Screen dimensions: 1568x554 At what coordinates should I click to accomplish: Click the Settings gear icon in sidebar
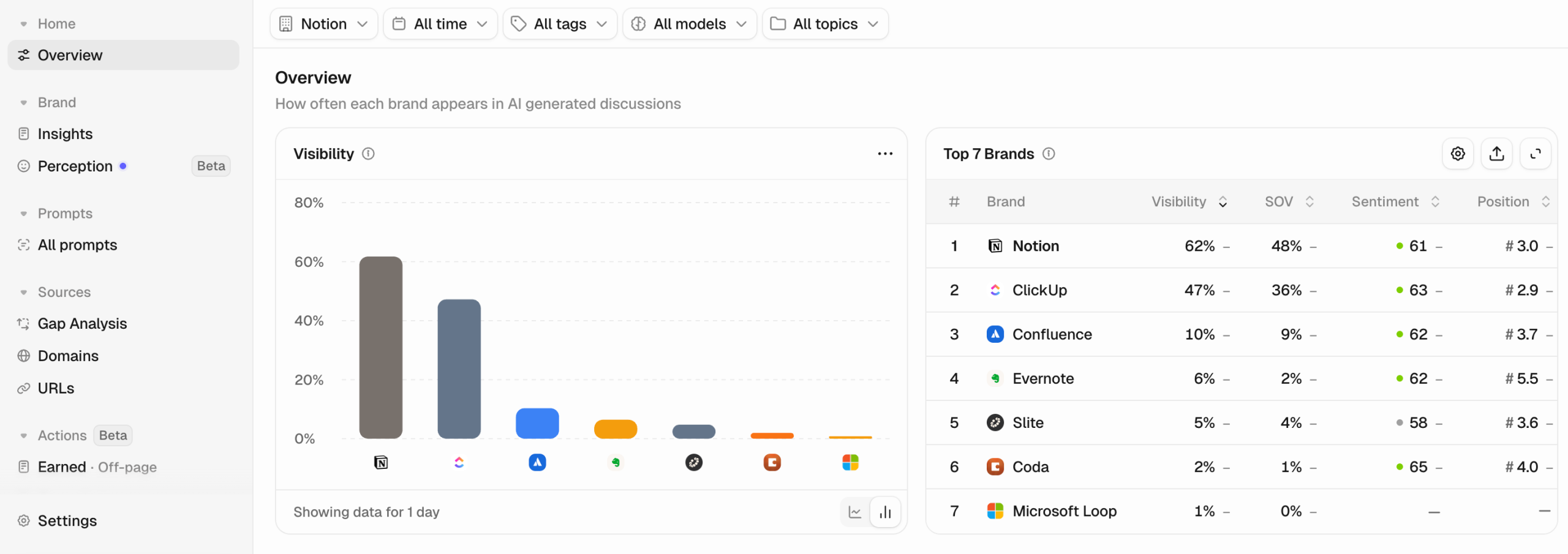click(24, 520)
